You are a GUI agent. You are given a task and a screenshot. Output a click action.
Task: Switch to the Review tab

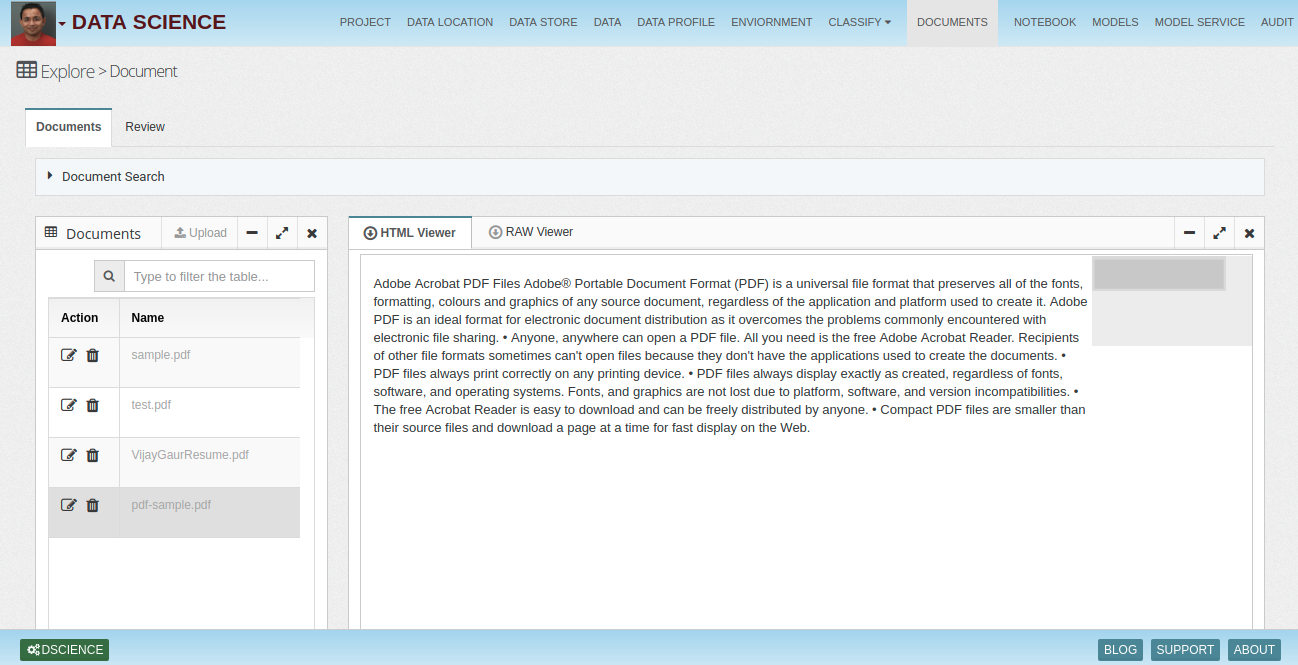pyautogui.click(x=145, y=127)
